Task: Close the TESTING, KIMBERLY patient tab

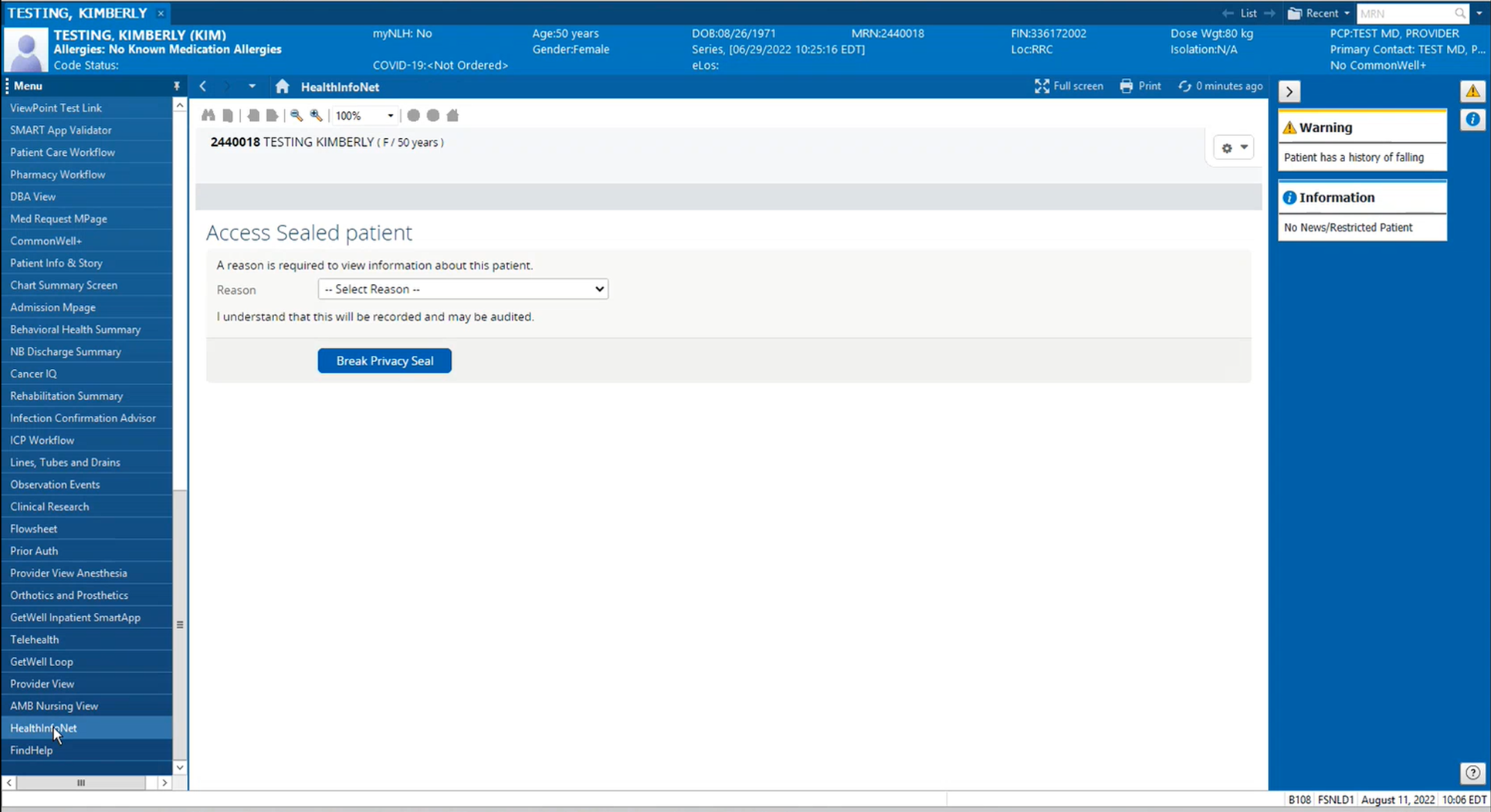Action: point(161,13)
